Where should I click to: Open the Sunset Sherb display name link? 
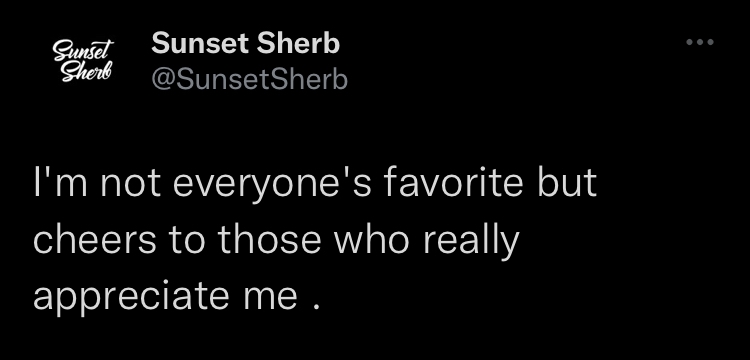click(245, 44)
